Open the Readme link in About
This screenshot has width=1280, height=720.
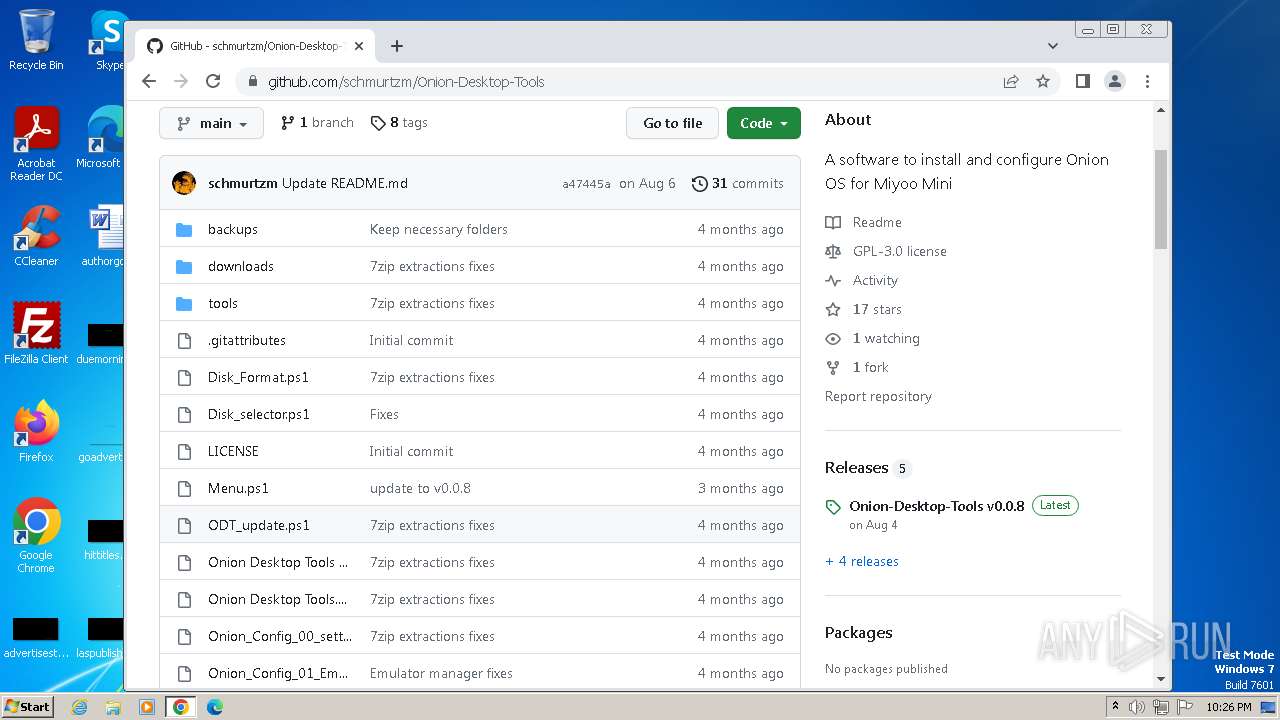pyautogui.click(x=864, y=222)
